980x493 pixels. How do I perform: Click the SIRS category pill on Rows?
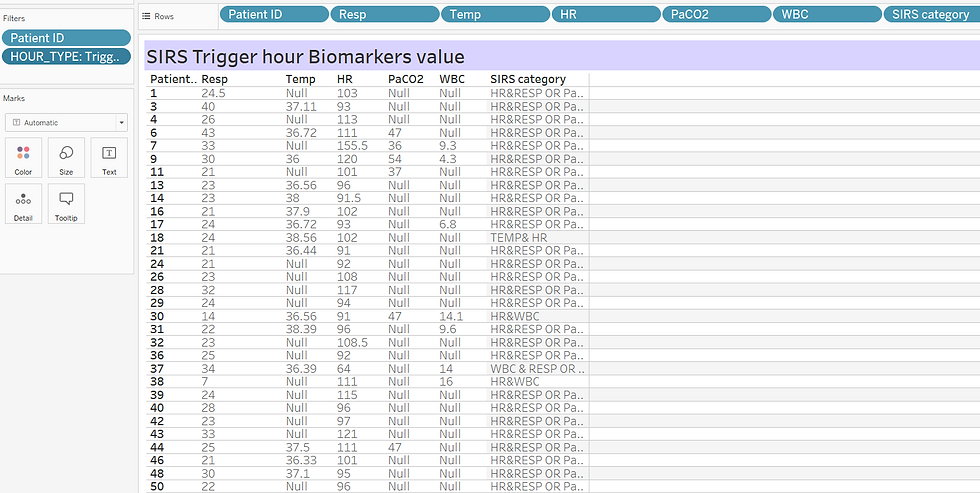click(x=931, y=14)
